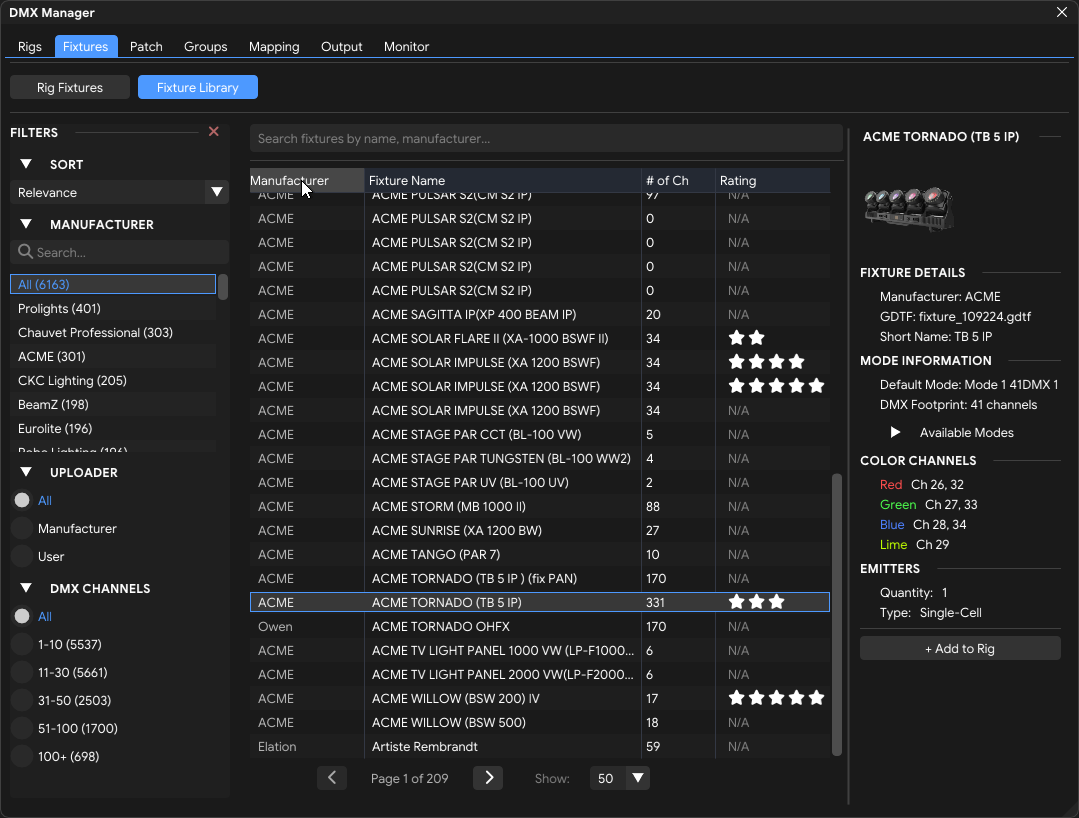Click the manufacturer search magnifier icon

point(25,252)
